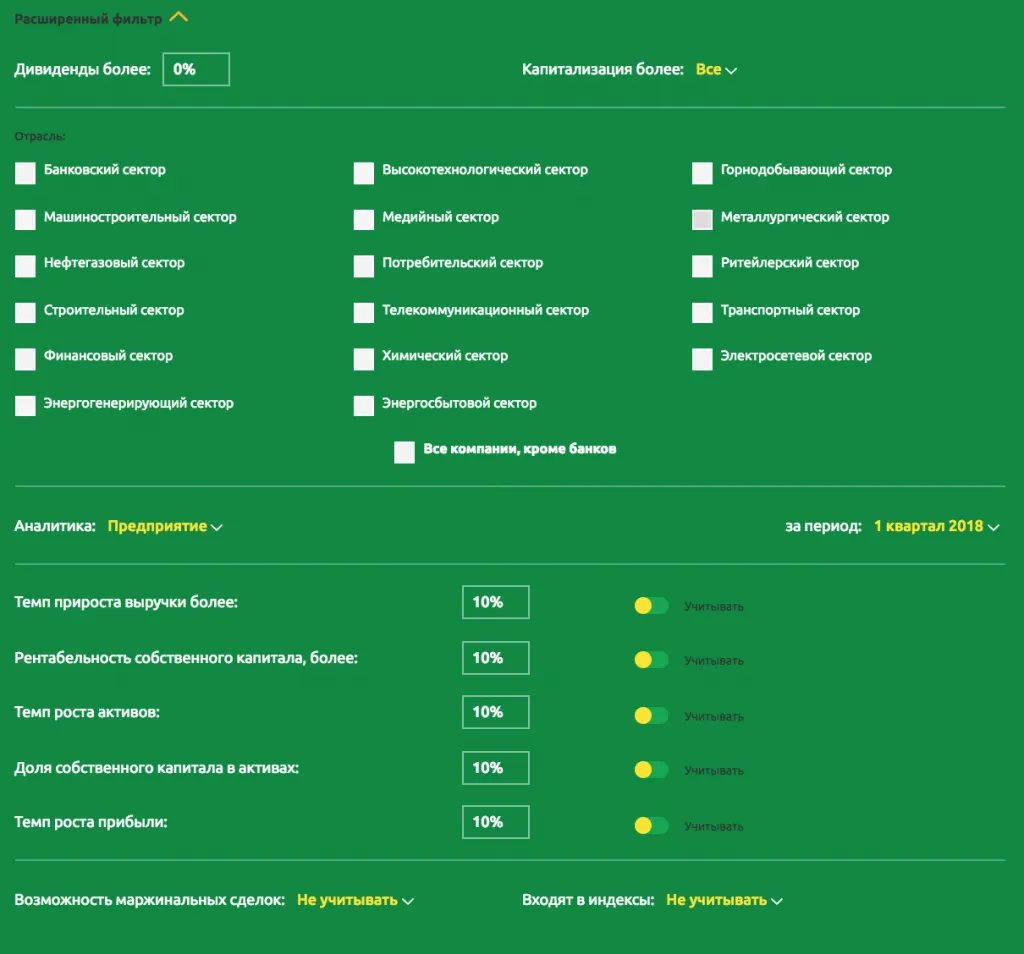1024x954 pixels.
Task: Click the Дивиденды более input field
Action: pos(196,70)
